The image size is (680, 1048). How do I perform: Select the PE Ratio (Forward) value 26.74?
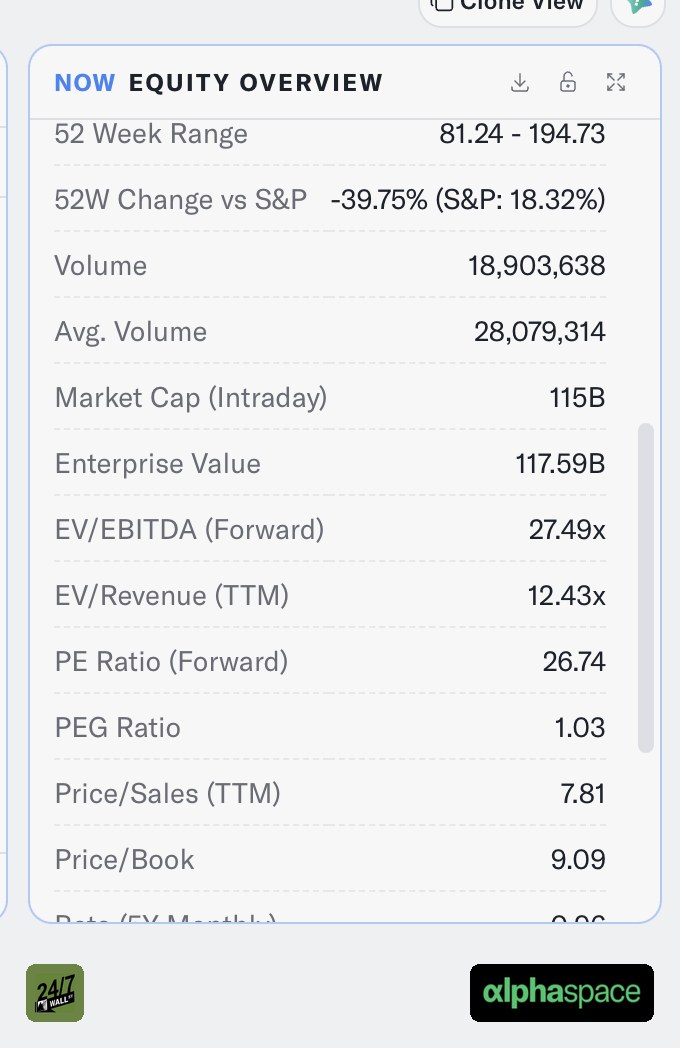point(574,662)
